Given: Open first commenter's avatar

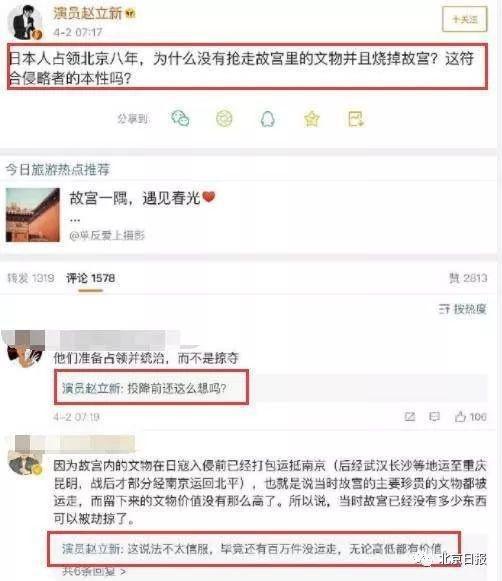Looking at the screenshot, I should coord(25,351).
